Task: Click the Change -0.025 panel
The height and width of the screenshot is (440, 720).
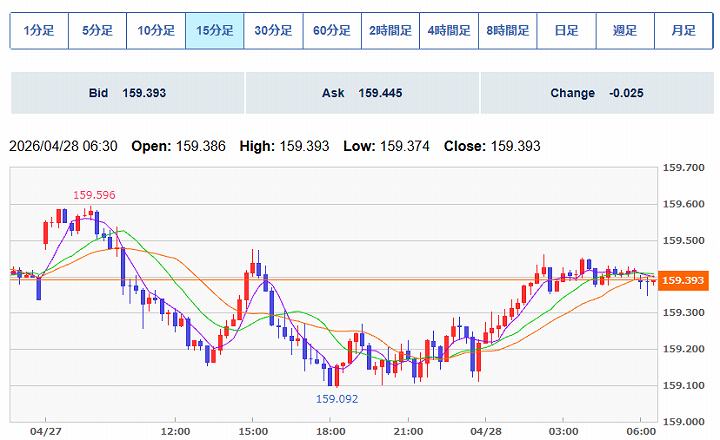Action: 596,93
